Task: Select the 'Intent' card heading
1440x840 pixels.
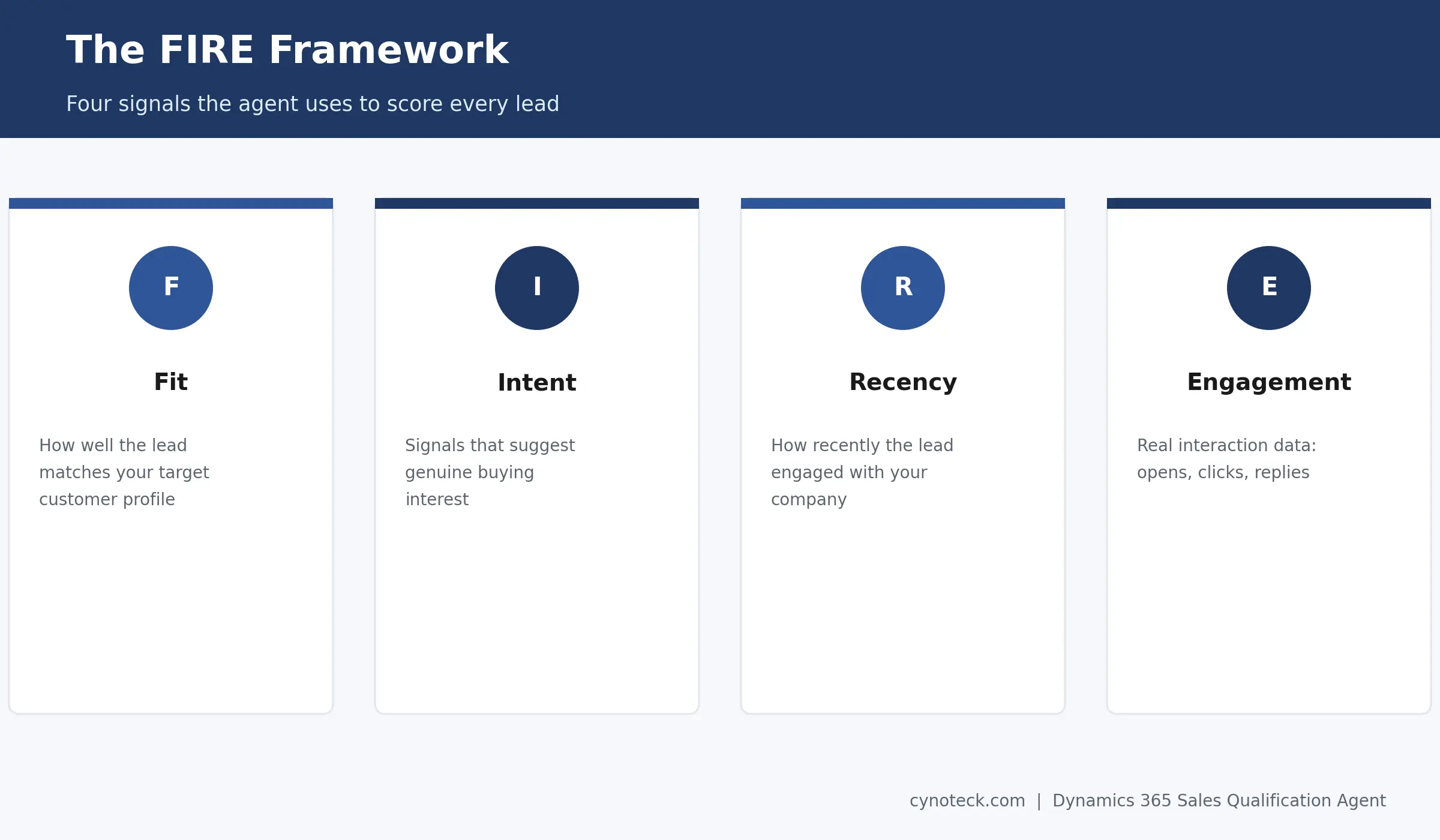Action: click(537, 382)
